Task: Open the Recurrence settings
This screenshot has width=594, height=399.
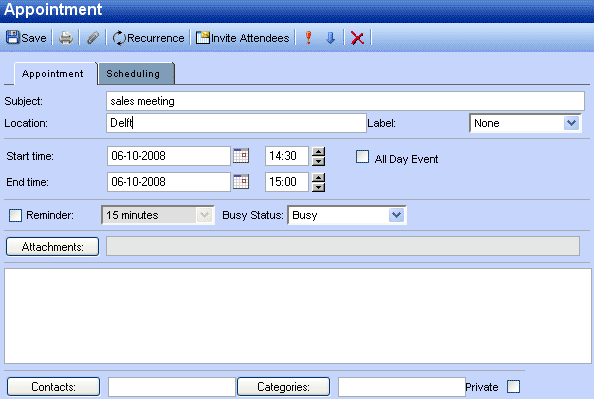Action: click(x=148, y=38)
